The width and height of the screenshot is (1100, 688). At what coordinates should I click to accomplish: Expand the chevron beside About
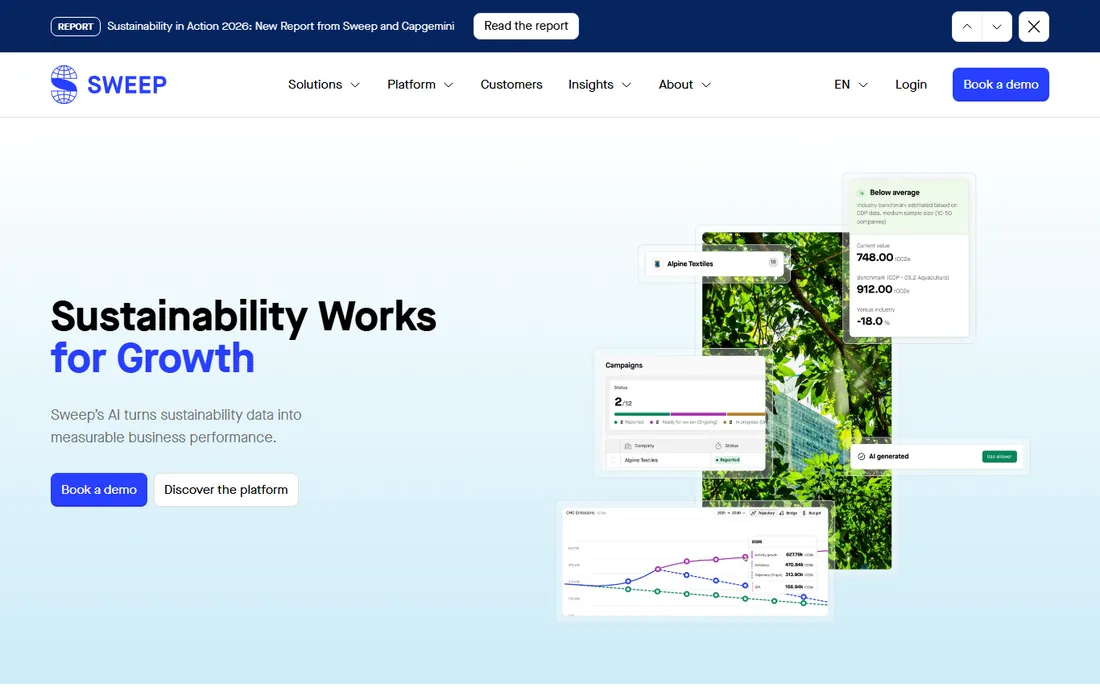706,85
